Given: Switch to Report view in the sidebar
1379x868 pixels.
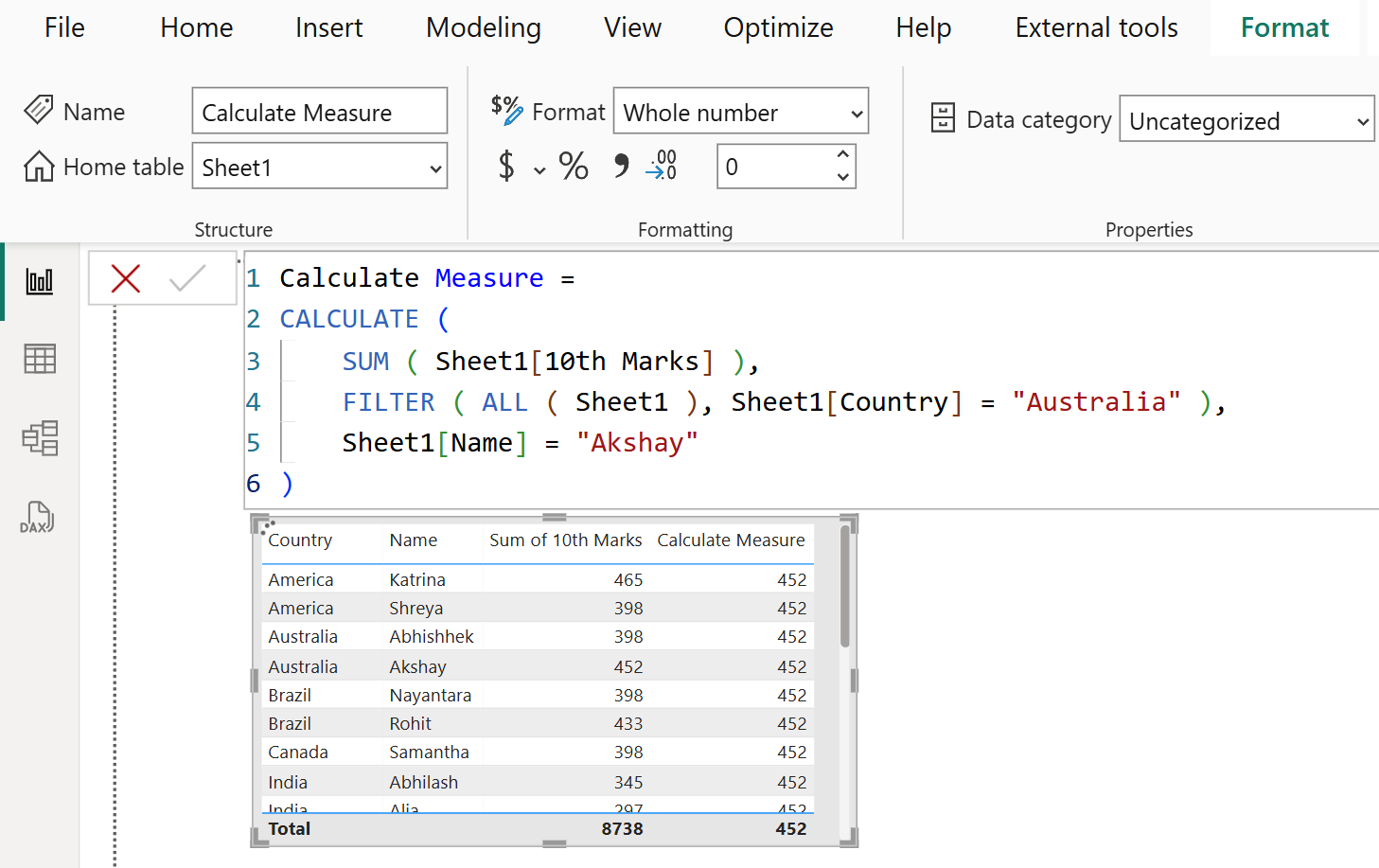Looking at the screenshot, I should 39,280.
